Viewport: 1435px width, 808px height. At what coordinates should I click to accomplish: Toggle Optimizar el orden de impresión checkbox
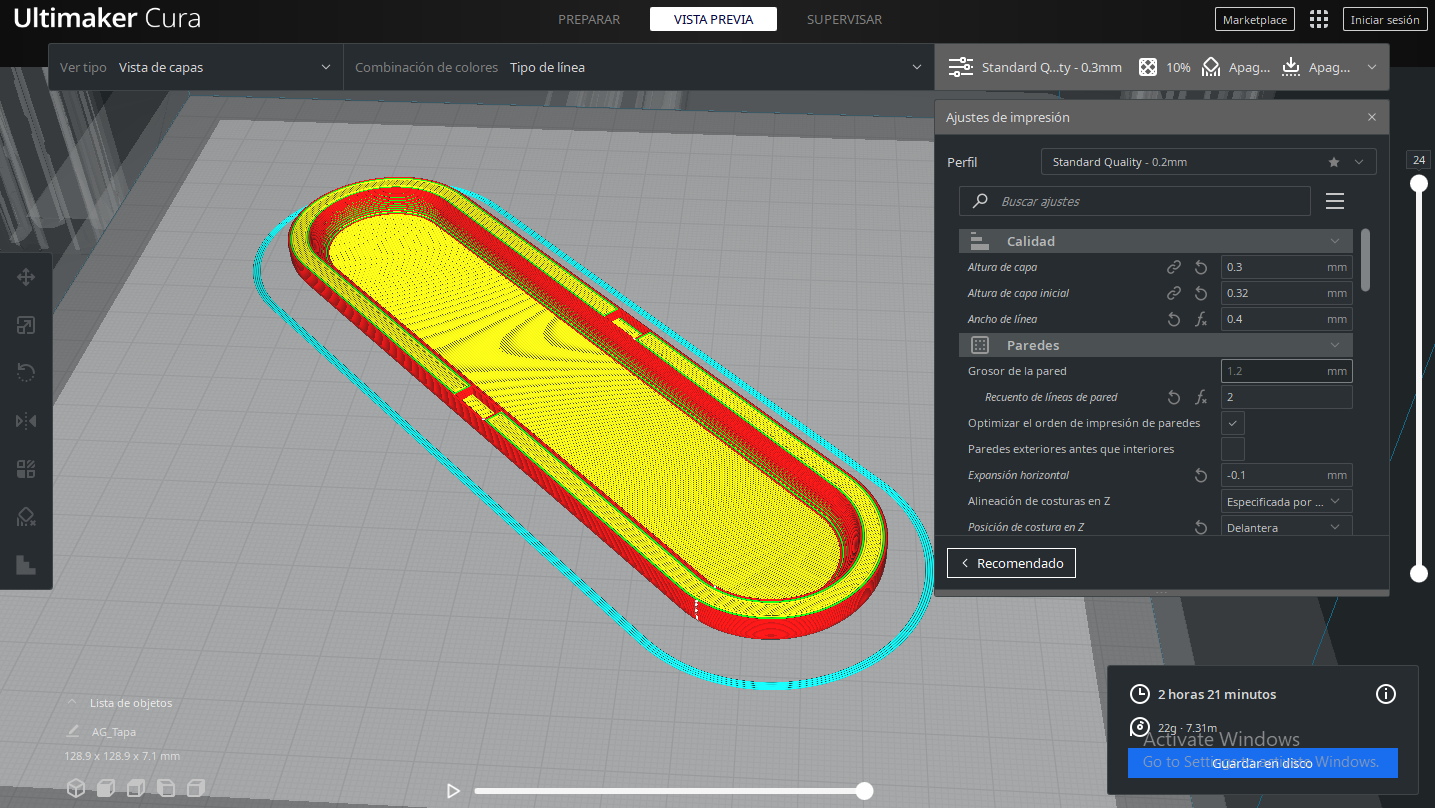tap(1233, 423)
